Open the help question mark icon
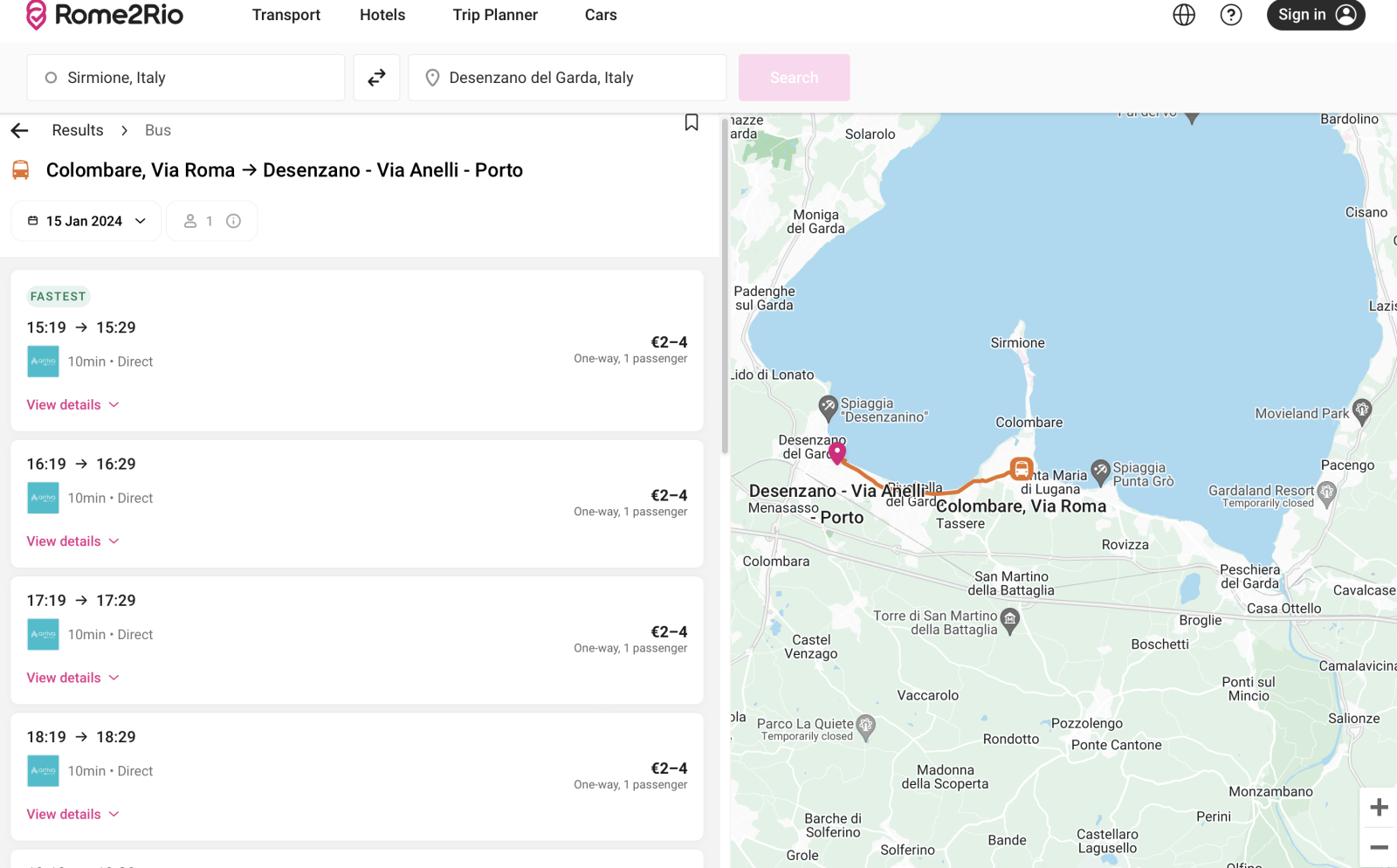 coord(1230,15)
